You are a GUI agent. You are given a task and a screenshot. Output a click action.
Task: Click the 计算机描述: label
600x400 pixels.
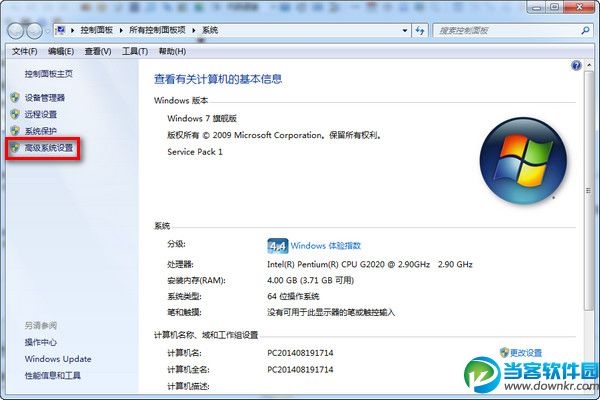click(x=188, y=386)
